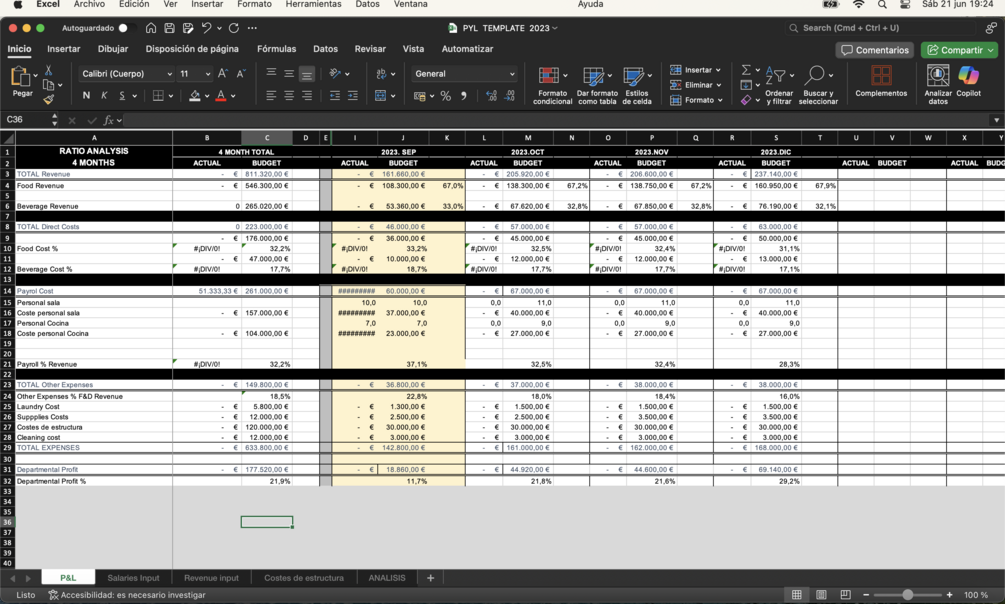Toggle italic K formatting
1005x604 pixels.
coord(104,96)
